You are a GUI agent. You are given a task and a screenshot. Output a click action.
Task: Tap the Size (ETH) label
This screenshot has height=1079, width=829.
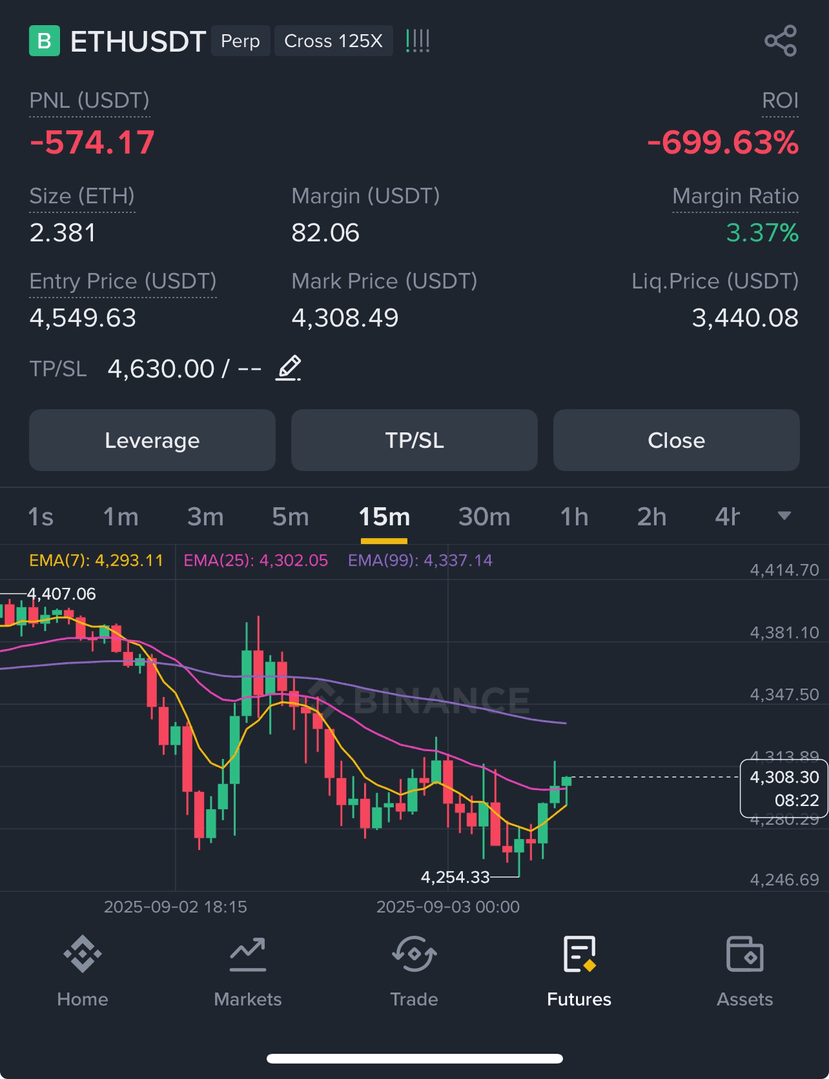tap(82, 196)
